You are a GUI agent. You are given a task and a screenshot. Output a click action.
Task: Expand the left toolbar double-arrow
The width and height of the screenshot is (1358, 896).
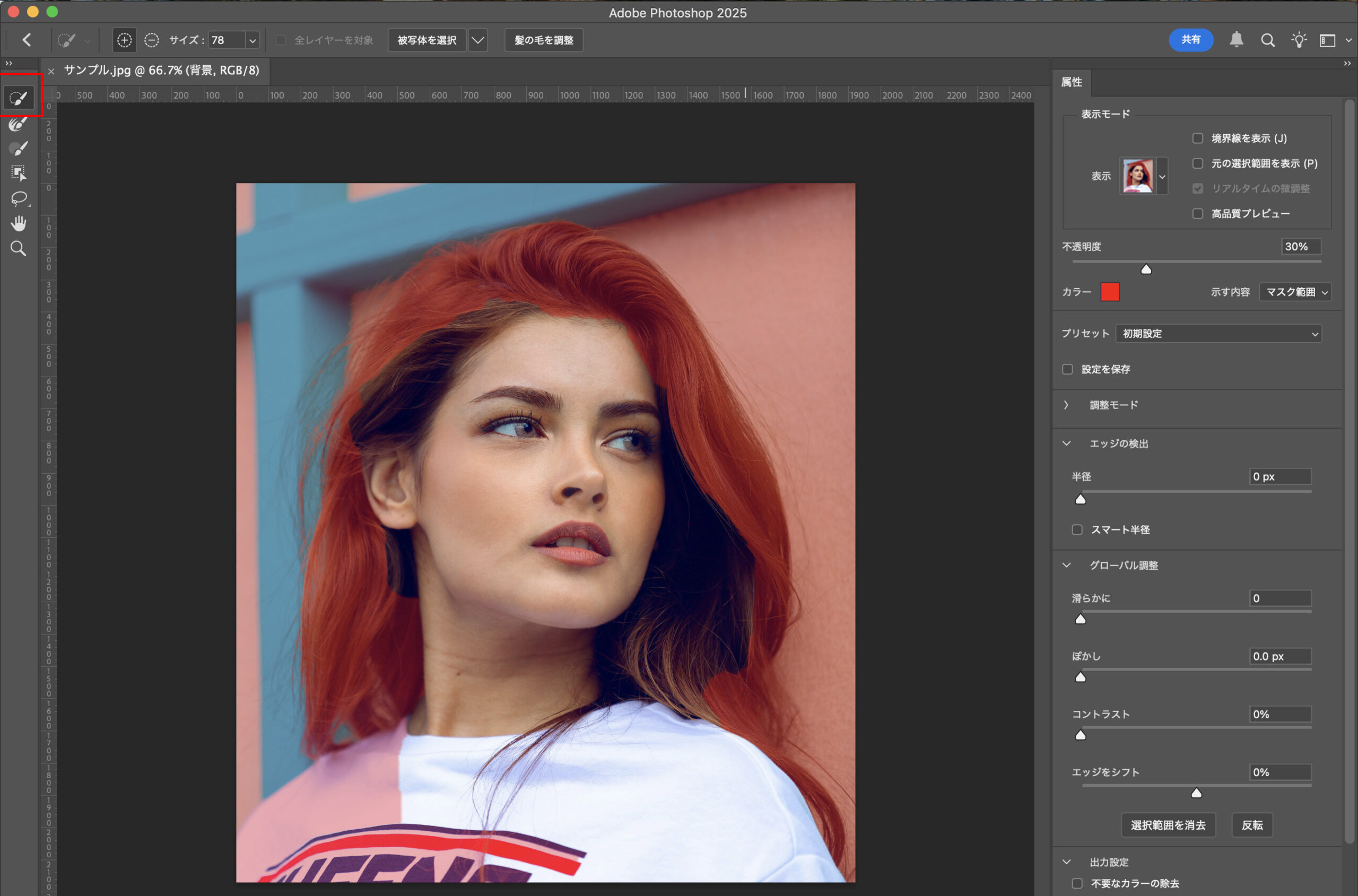click(x=8, y=63)
